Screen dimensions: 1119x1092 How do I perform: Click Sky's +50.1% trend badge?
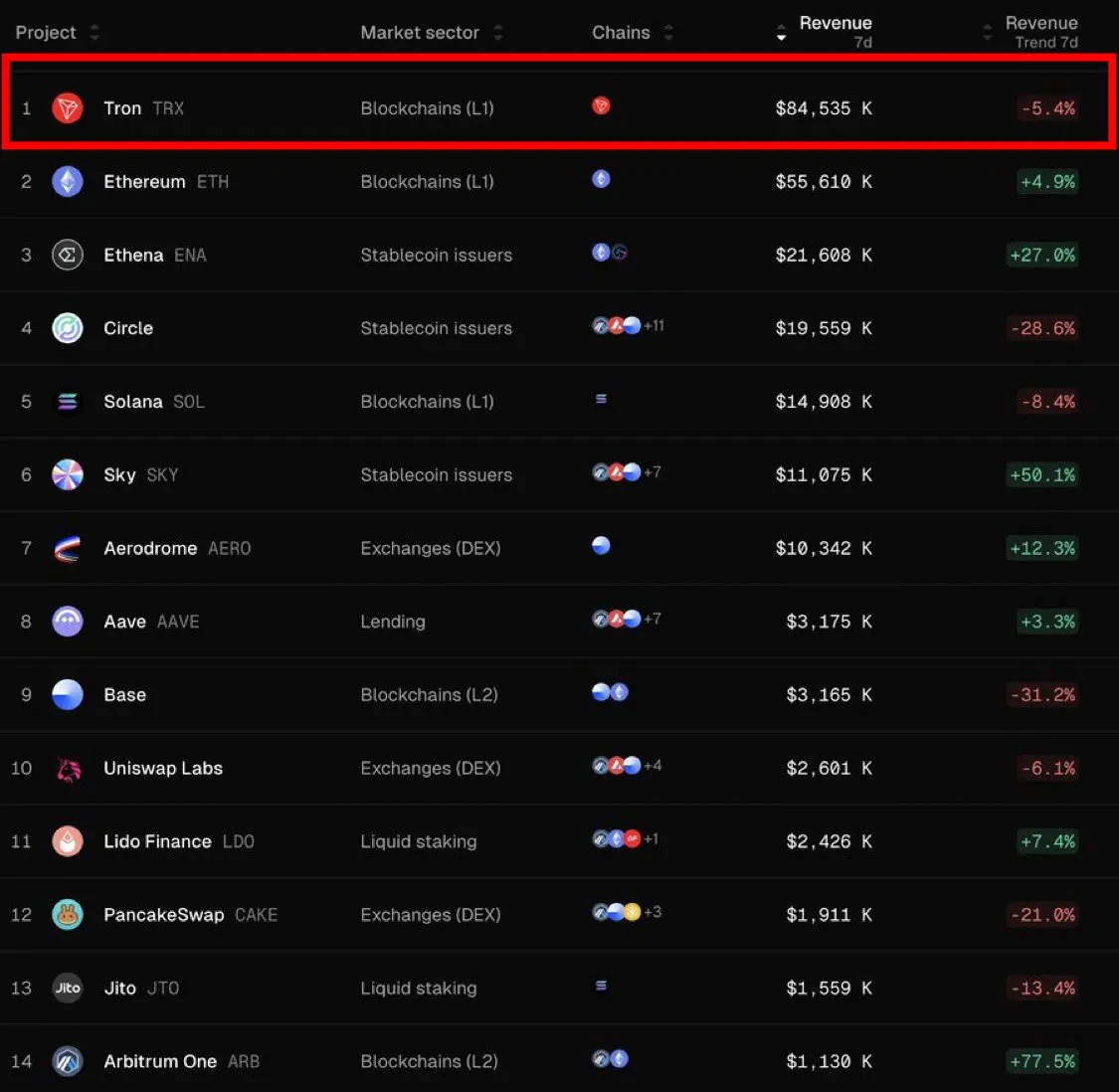(1042, 475)
